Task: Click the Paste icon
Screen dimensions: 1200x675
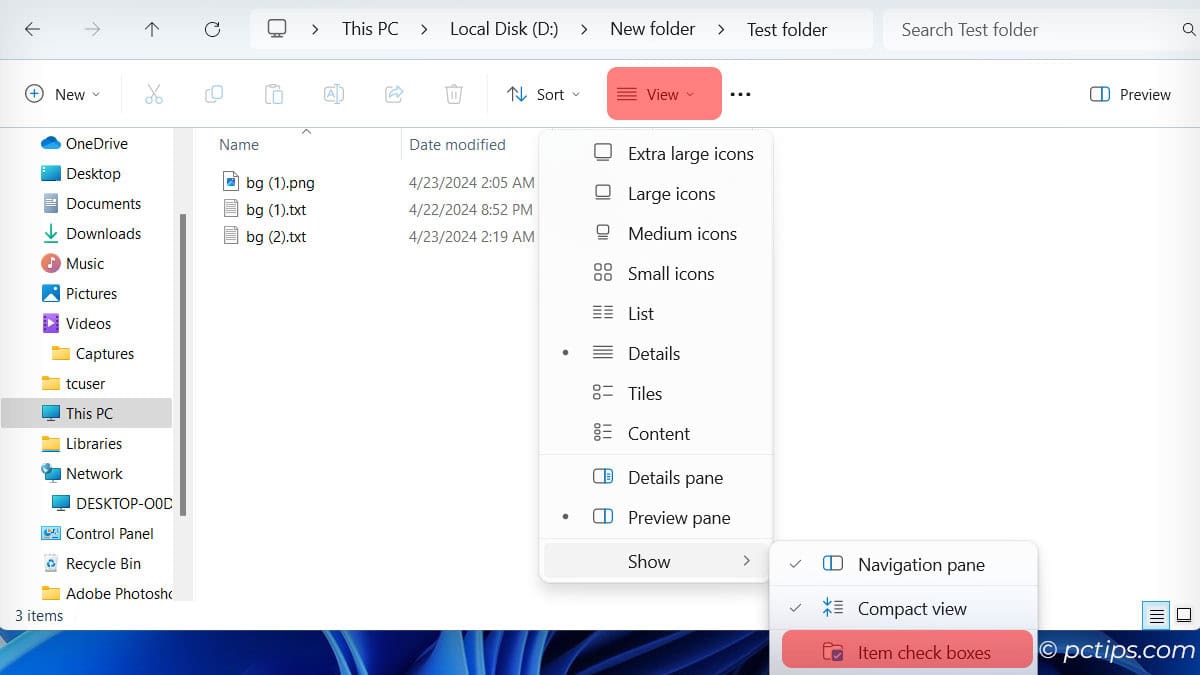Action: pos(274,93)
